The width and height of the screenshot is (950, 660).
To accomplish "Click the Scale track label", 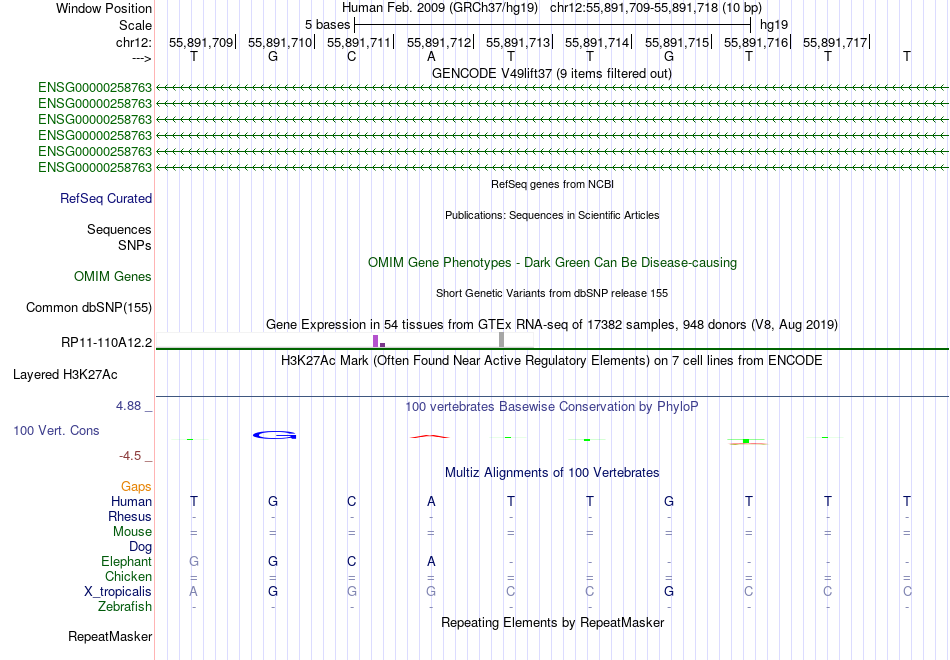I will point(135,25).
